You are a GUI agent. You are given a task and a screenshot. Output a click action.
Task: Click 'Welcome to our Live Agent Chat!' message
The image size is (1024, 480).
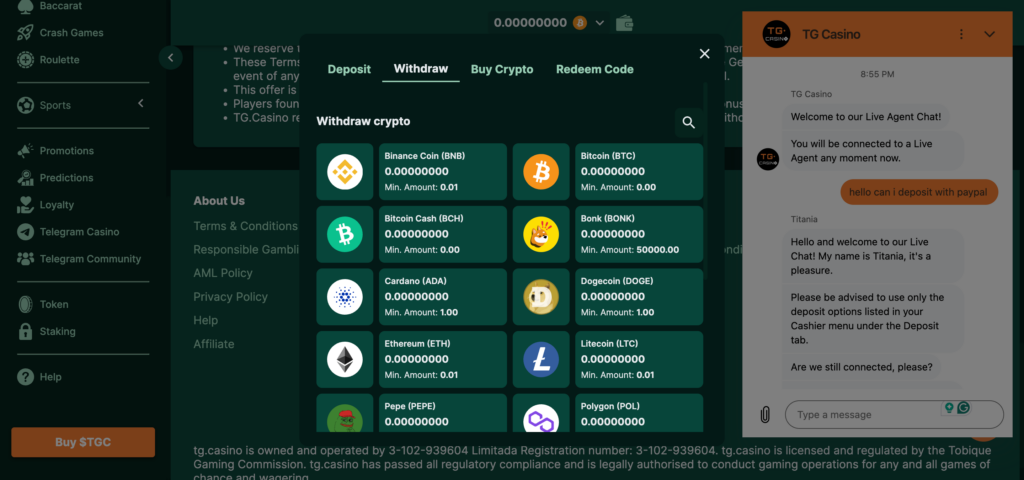pyautogui.click(x=866, y=117)
